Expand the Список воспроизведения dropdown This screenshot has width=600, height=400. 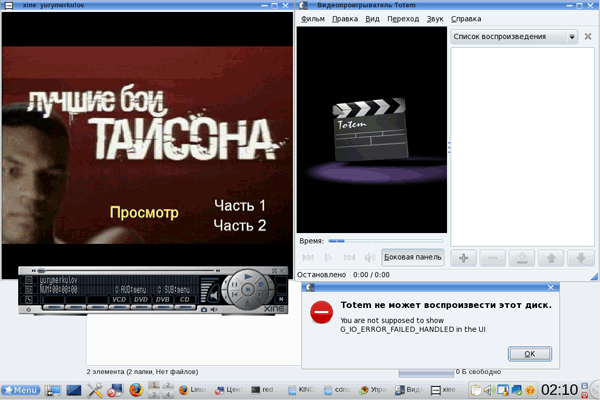tap(514, 37)
